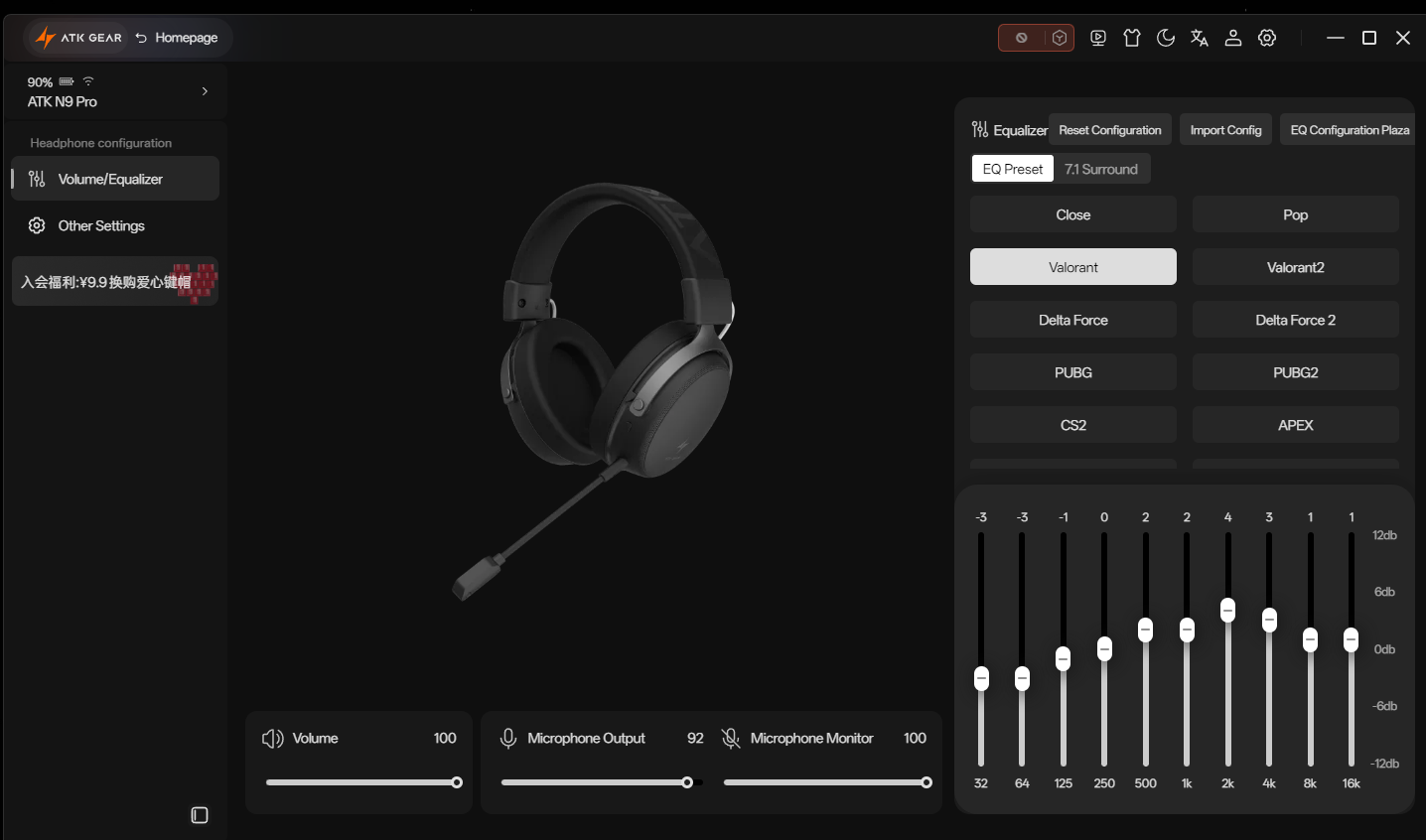Click the 125 Hz EQ band slider handle

coord(1064,658)
